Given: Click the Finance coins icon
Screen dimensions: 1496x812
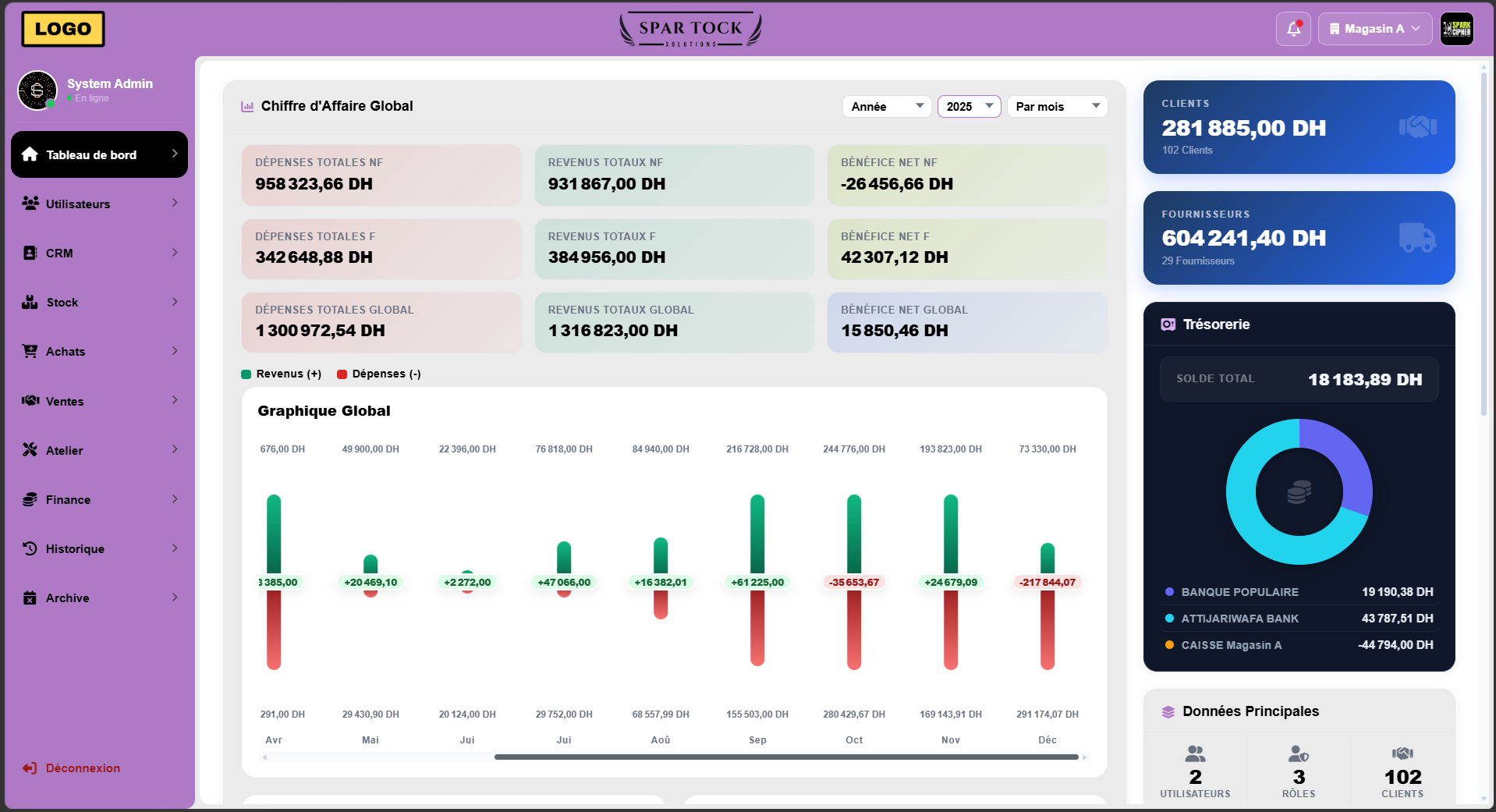Looking at the screenshot, I should pos(30,499).
